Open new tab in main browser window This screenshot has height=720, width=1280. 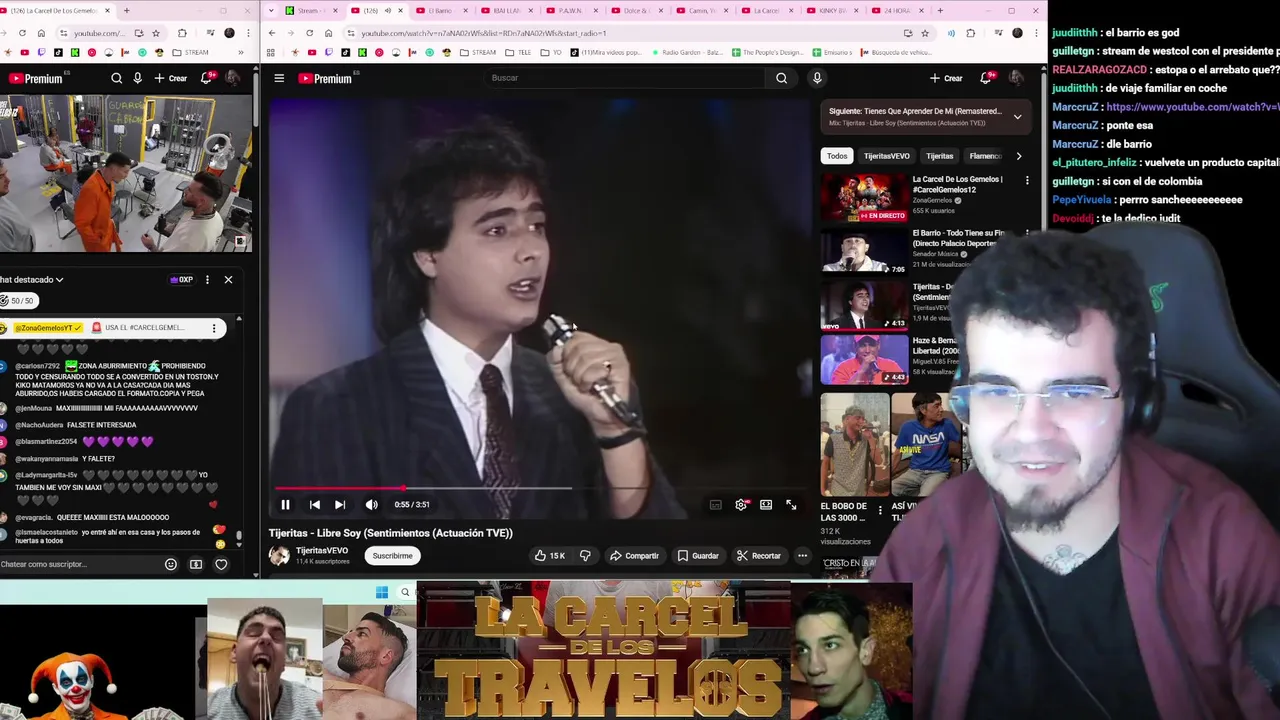click(940, 11)
